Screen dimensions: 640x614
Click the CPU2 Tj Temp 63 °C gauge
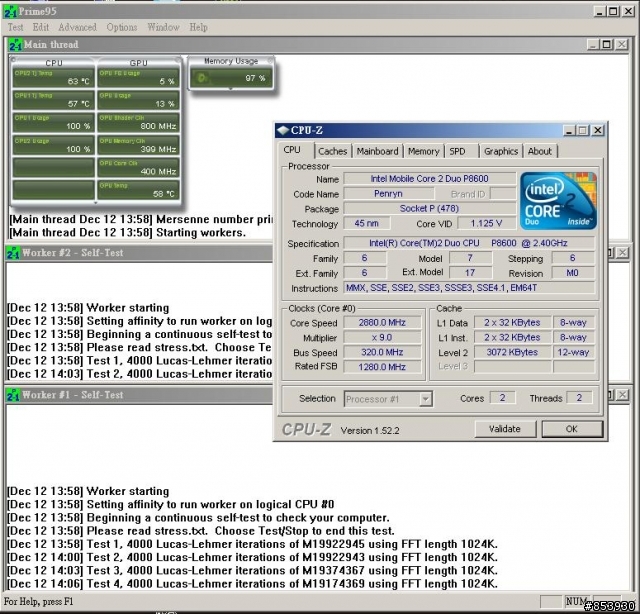(x=53, y=78)
